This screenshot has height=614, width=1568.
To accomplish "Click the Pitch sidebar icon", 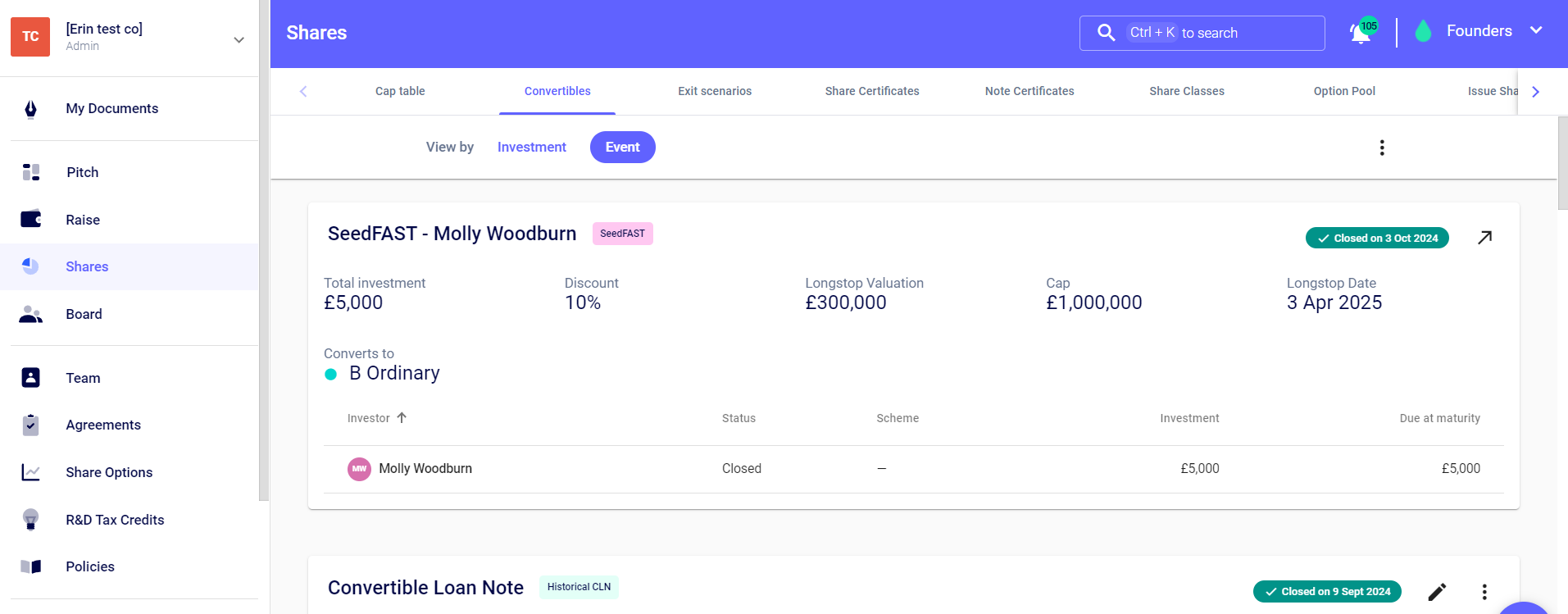I will coord(31,172).
